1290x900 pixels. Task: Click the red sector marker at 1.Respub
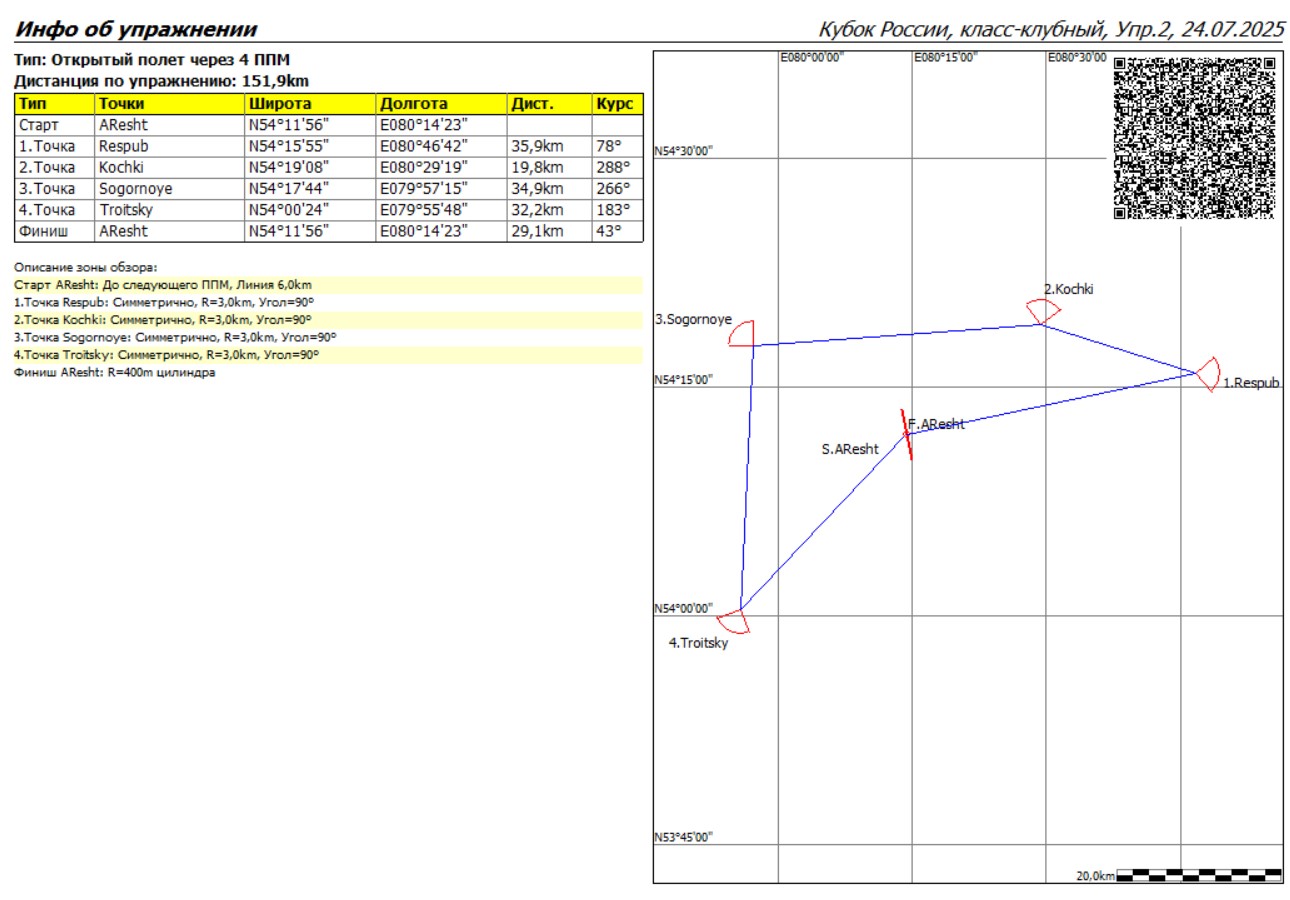click(1208, 373)
